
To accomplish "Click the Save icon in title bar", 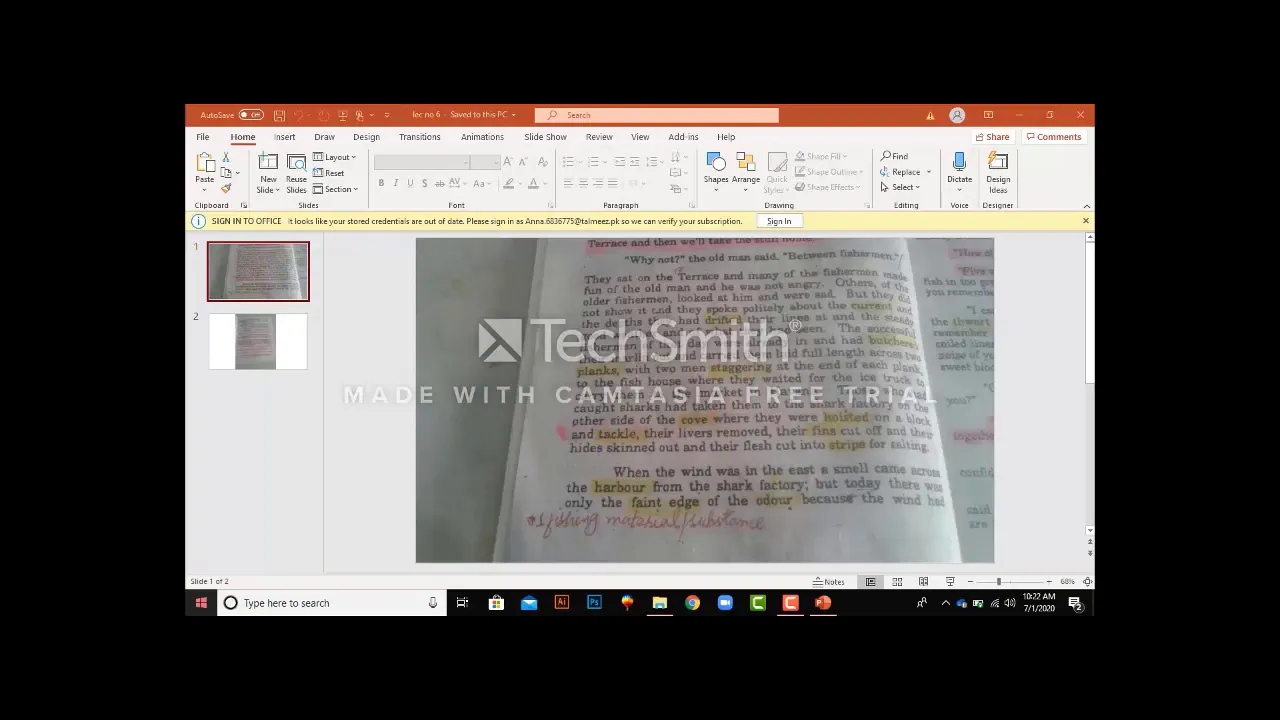I will click(x=279, y=115).
